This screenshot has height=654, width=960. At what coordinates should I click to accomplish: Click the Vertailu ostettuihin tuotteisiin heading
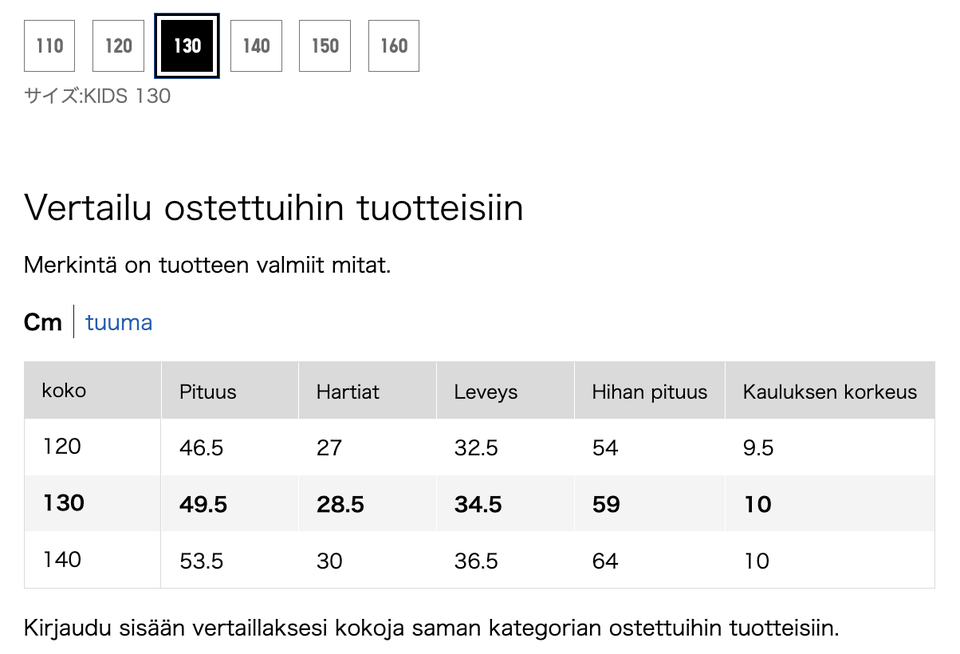click(273, 208)
